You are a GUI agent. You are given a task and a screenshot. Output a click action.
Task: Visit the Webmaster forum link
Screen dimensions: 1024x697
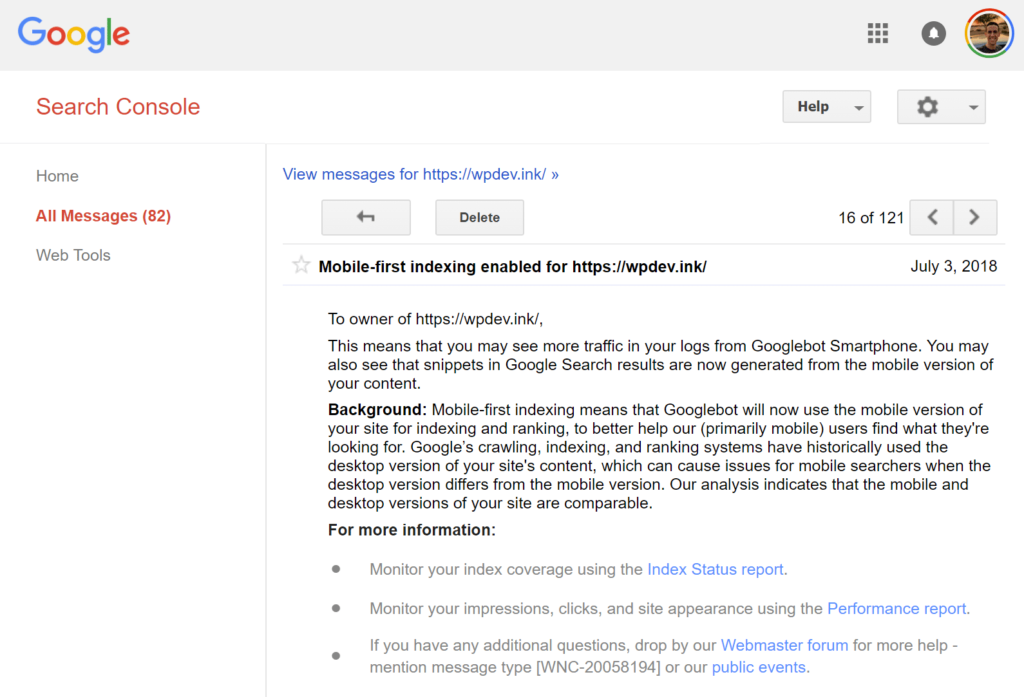(784, 645)
